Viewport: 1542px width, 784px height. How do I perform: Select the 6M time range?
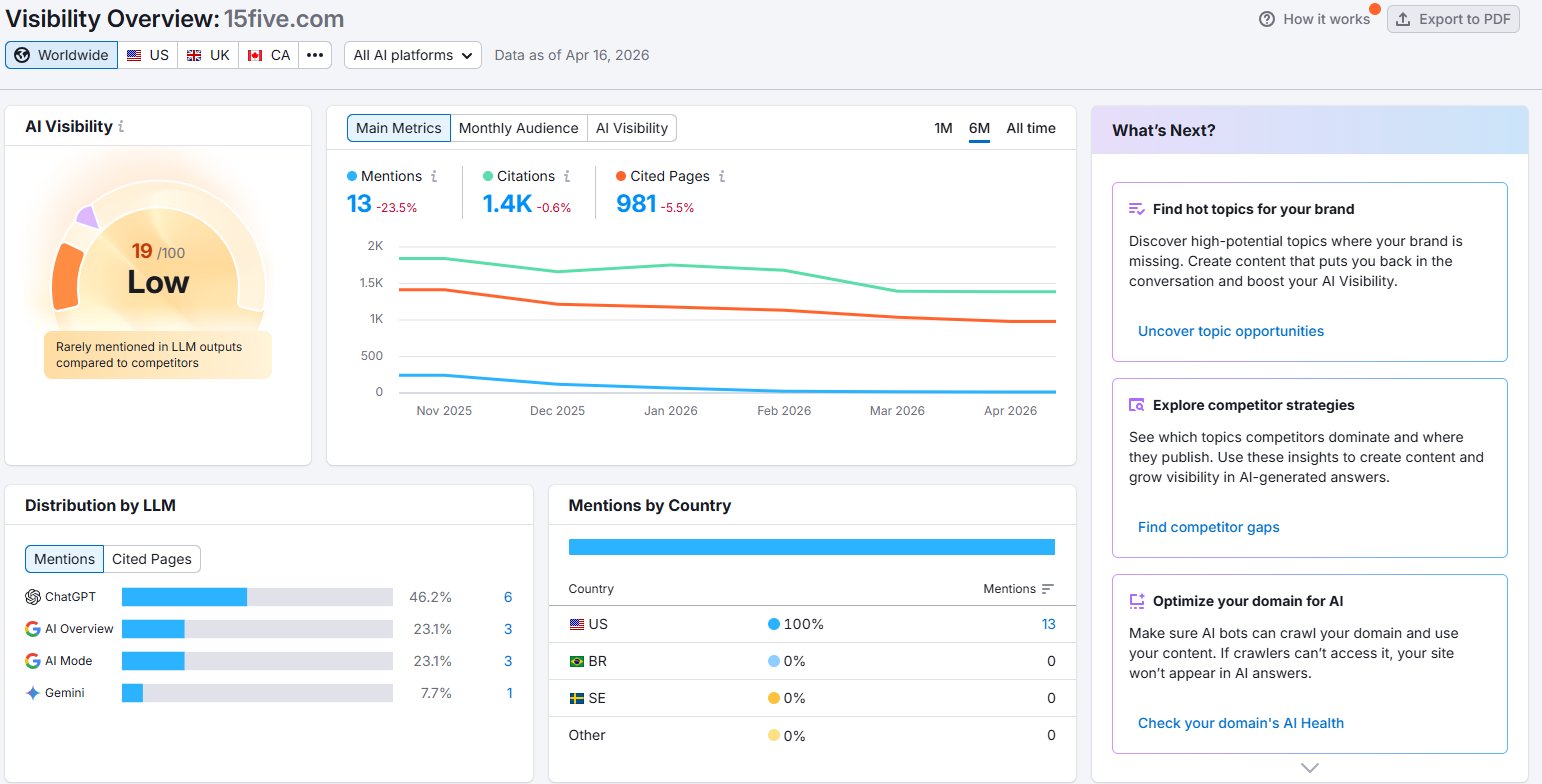pyautogui.click(x=979, y=128)
